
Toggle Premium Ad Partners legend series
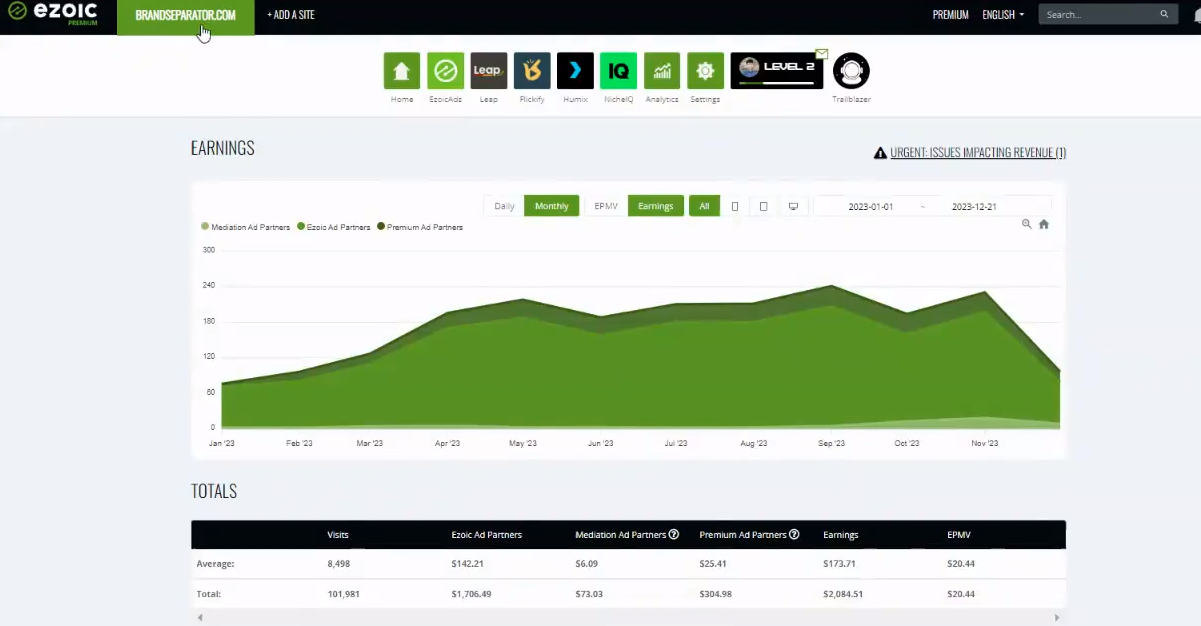pos(420,227)
